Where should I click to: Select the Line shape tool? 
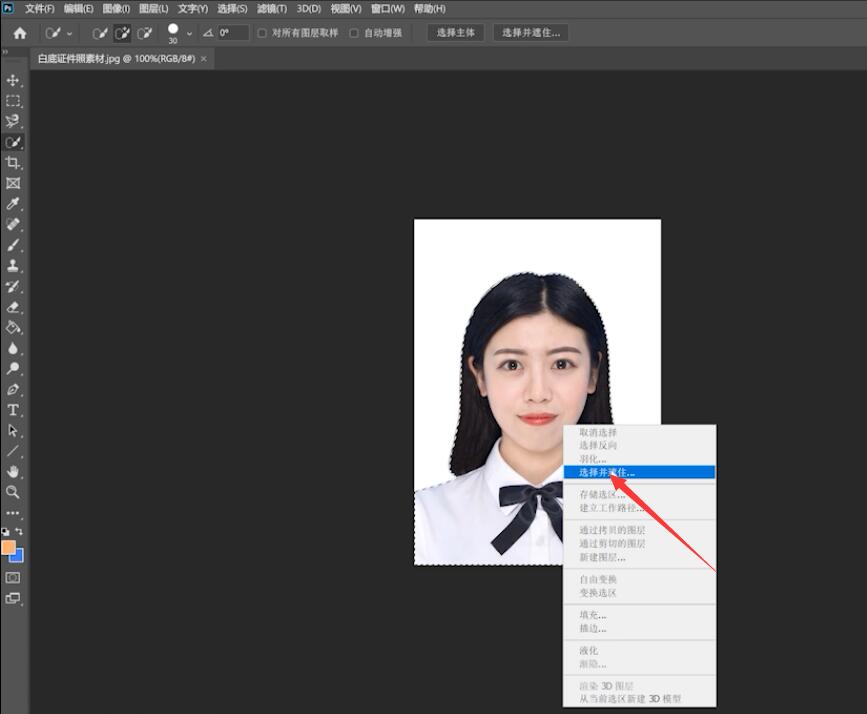pyautogui.click(x=13, y=451)
